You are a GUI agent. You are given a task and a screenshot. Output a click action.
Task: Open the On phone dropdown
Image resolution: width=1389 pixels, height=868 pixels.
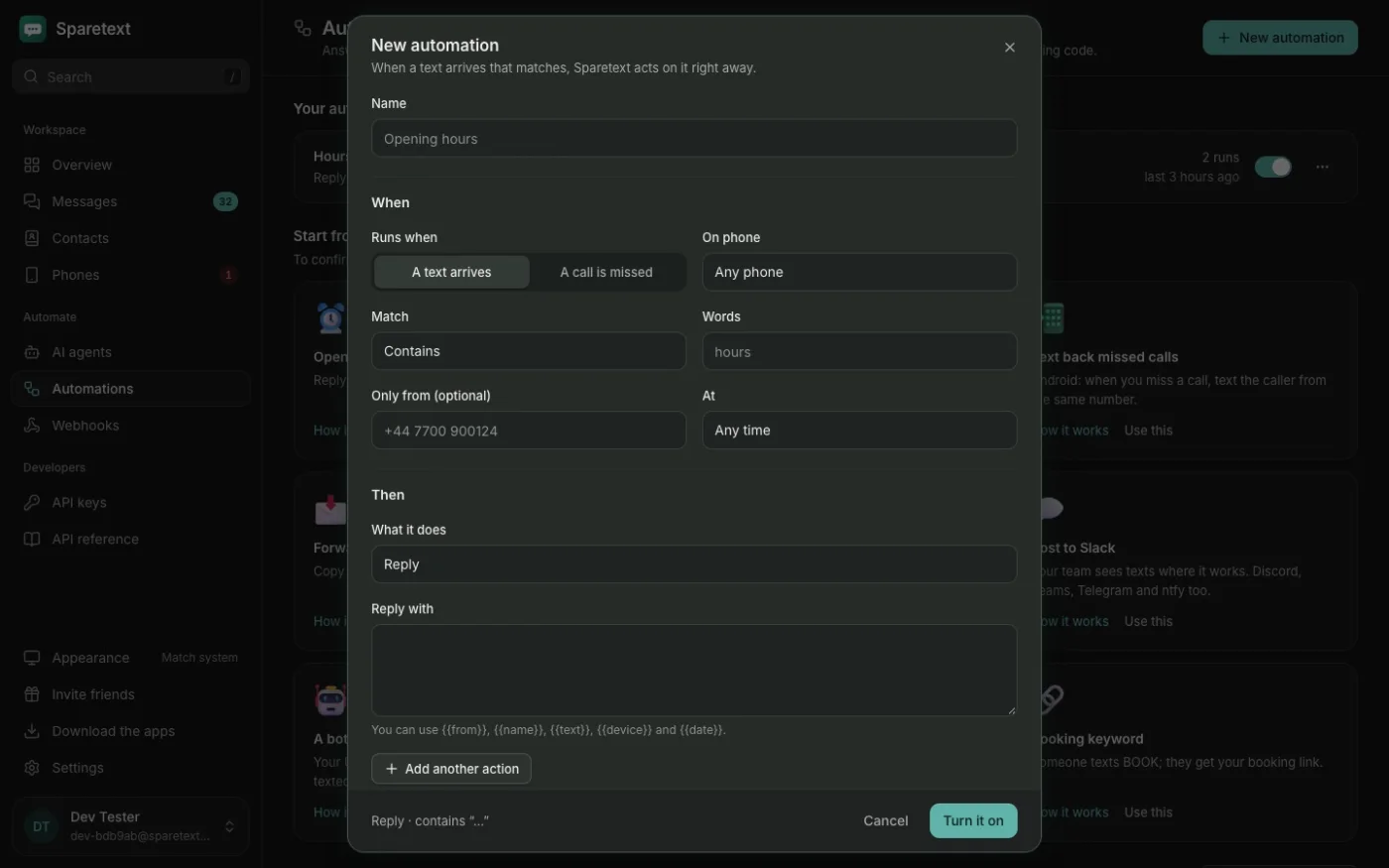pyautogui.click(x=859, y=272)
